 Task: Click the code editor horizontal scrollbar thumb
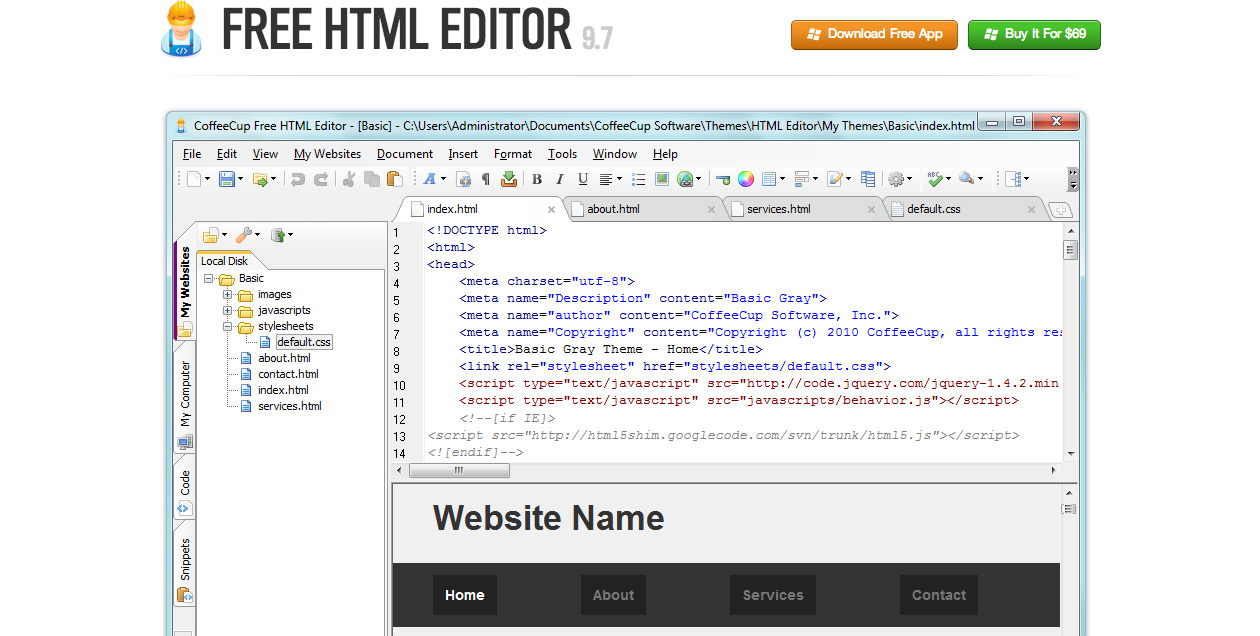(x=458, y=470)
